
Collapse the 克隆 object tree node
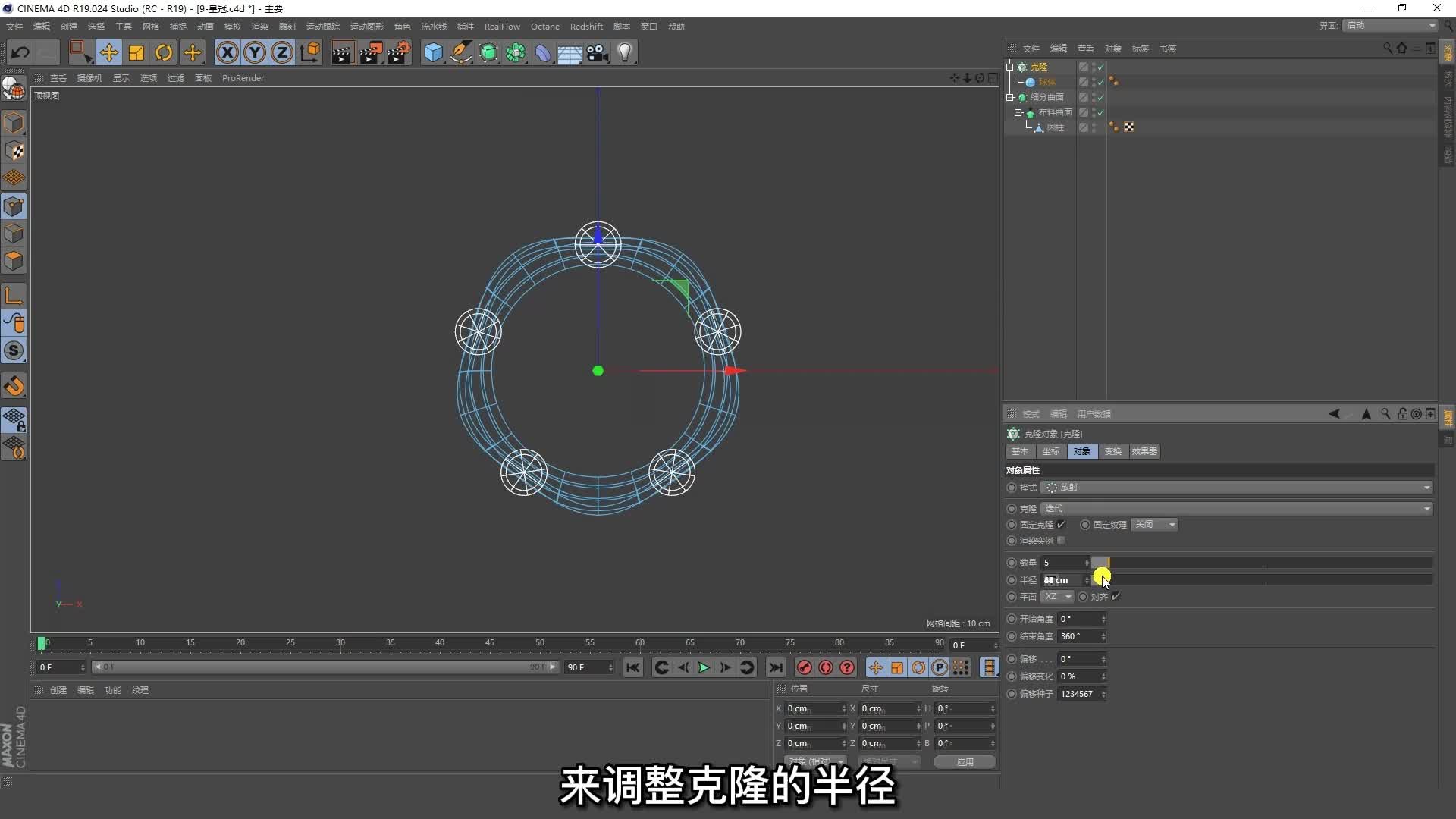pyautogui.click(x=1010, y=67)
